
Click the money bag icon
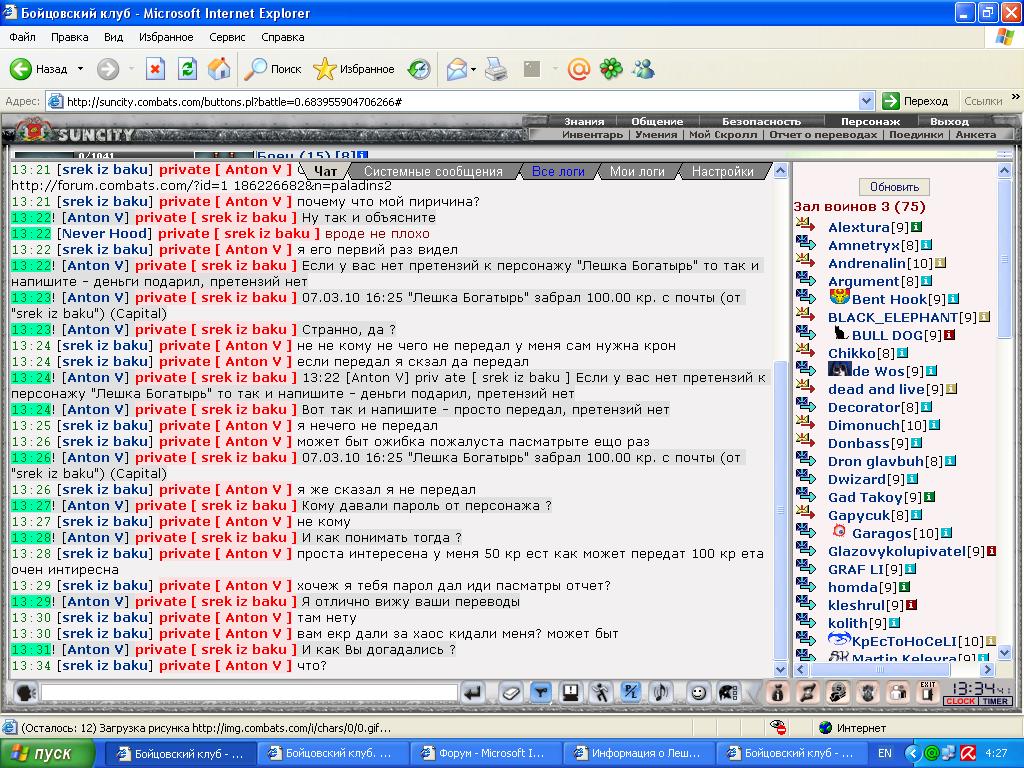(778, 693)
